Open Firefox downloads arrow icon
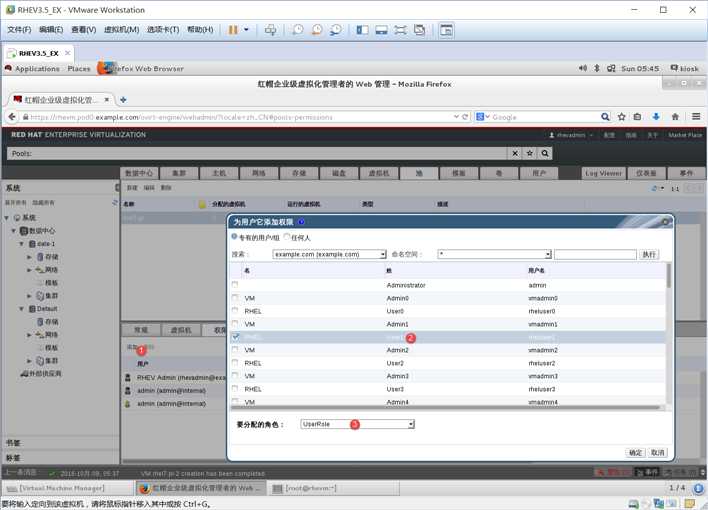This screenshot has width=708, height=510. point(656,117)
